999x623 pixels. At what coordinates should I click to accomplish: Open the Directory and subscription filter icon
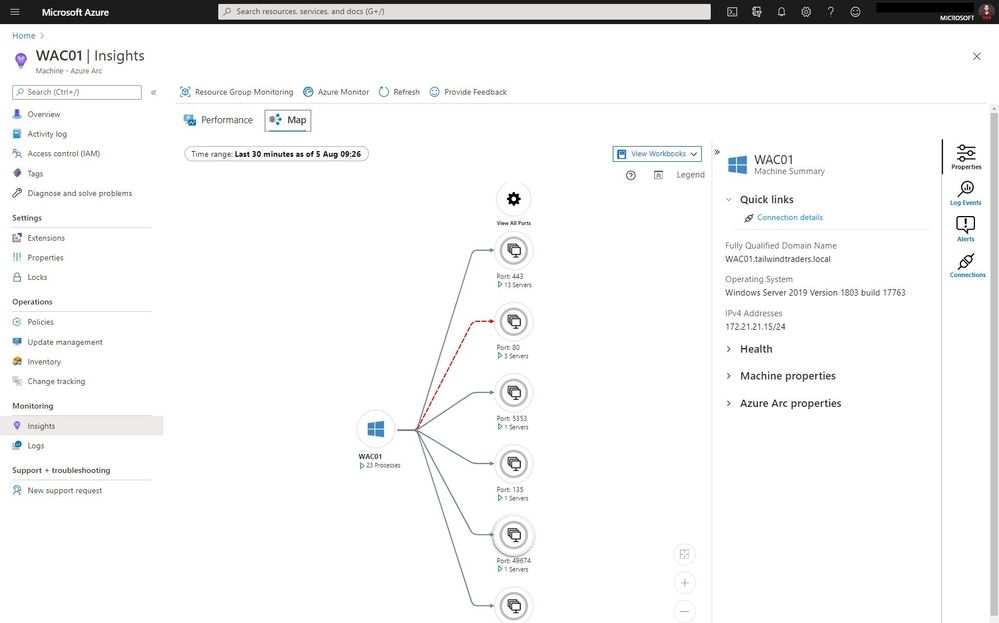pos(757,11)
